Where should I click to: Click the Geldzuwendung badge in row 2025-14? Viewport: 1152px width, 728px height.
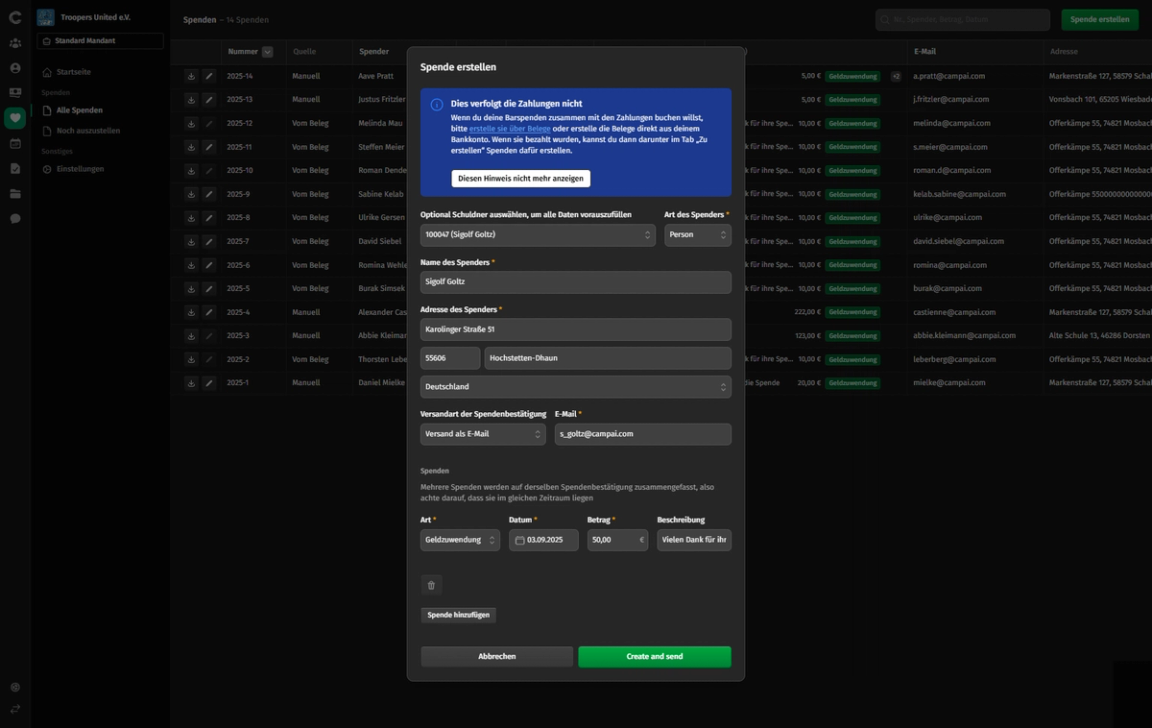tap(852, 76)
